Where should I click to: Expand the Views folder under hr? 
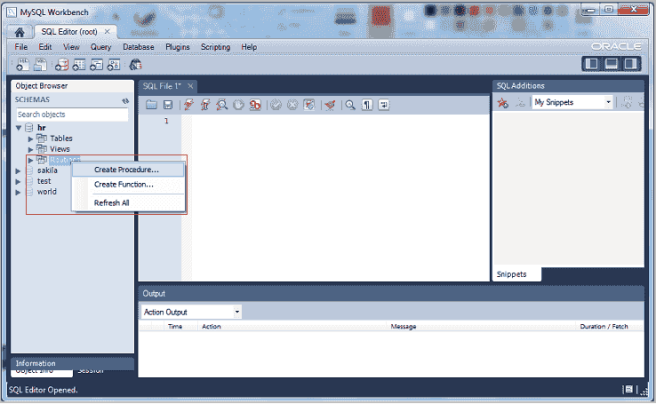[30, 149]
